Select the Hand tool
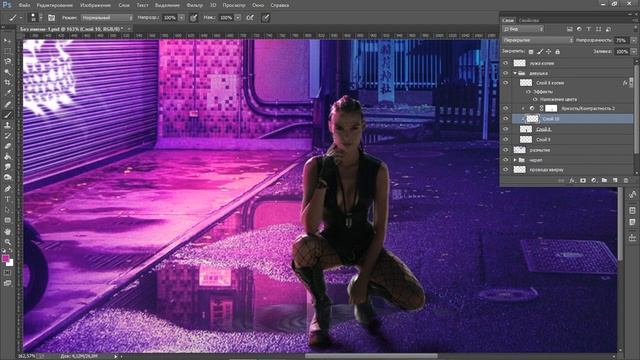This screenshot has height=360, width=640. (x=7, y=231)
